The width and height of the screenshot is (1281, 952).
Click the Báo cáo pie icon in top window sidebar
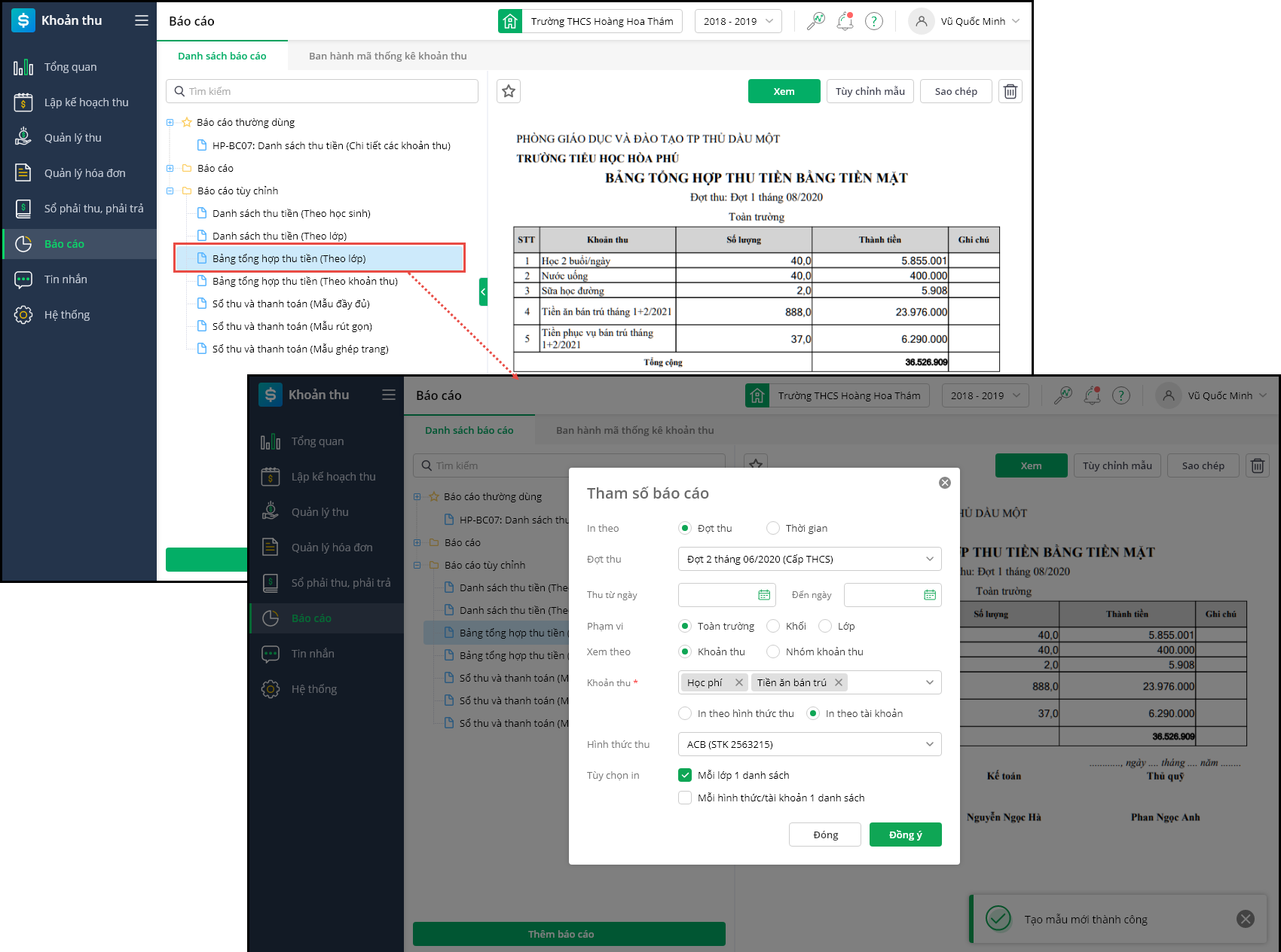click(23, 244)
